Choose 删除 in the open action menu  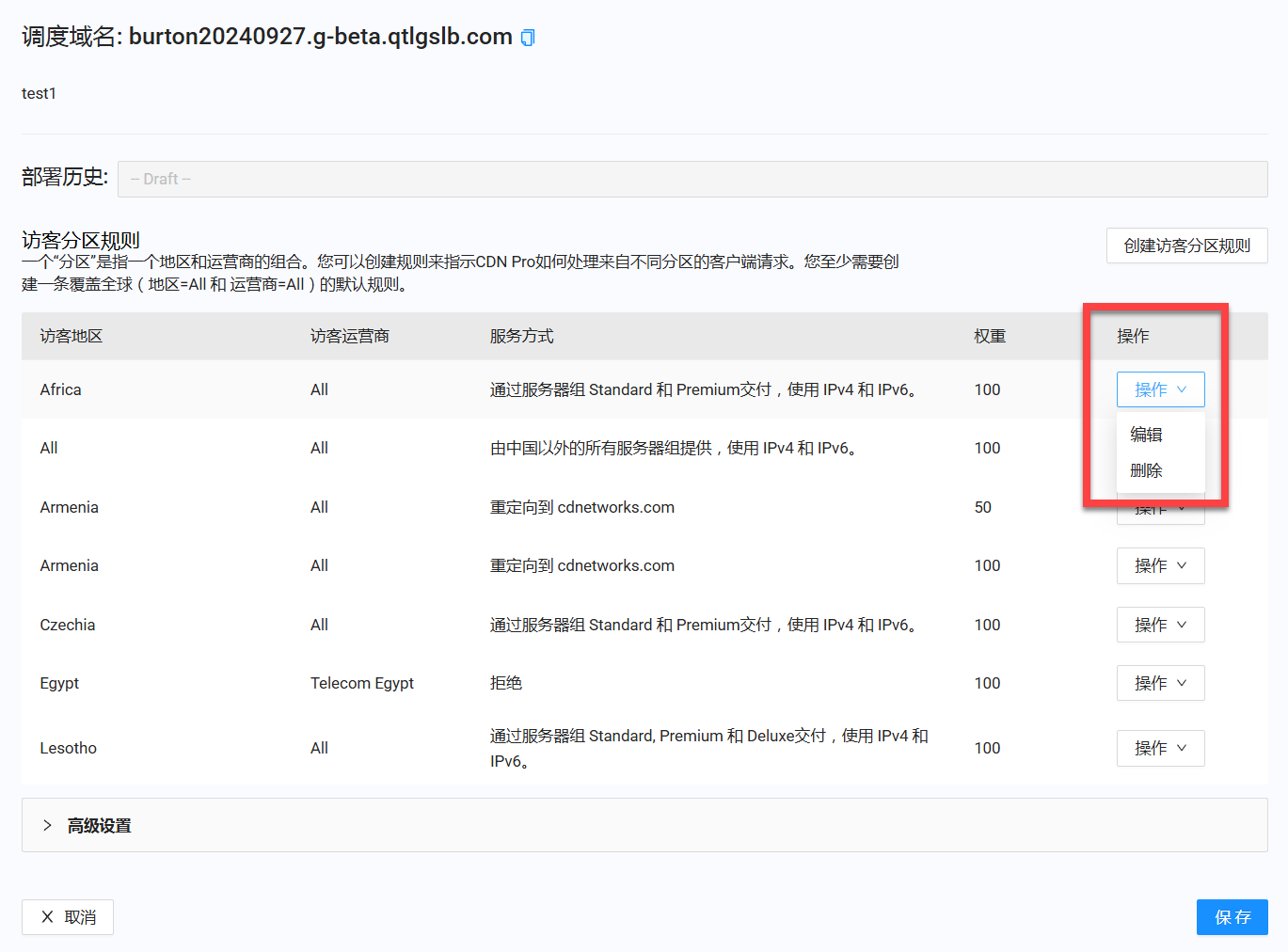point(1146,470)
